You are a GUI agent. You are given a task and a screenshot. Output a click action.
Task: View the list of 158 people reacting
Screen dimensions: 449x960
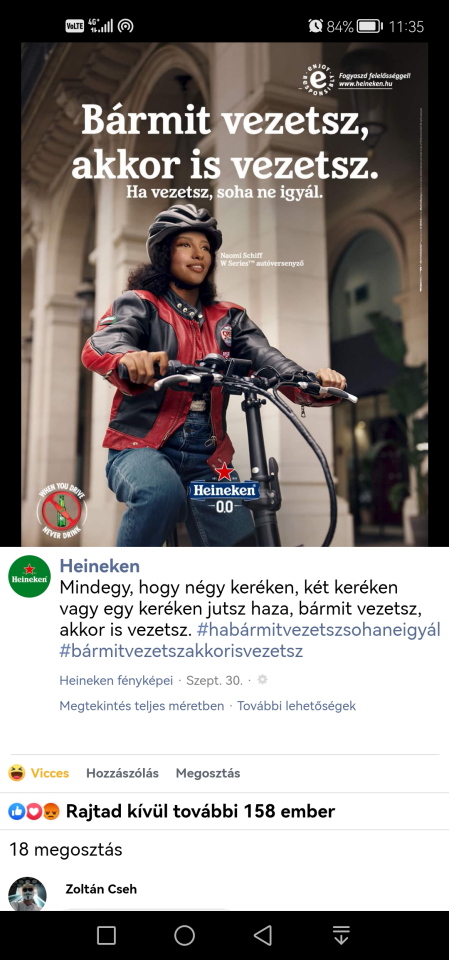(x=200, y=812)
